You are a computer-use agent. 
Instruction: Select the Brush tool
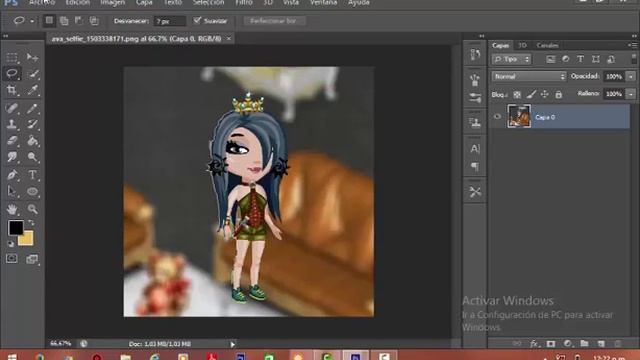click(x=32, y=108)
